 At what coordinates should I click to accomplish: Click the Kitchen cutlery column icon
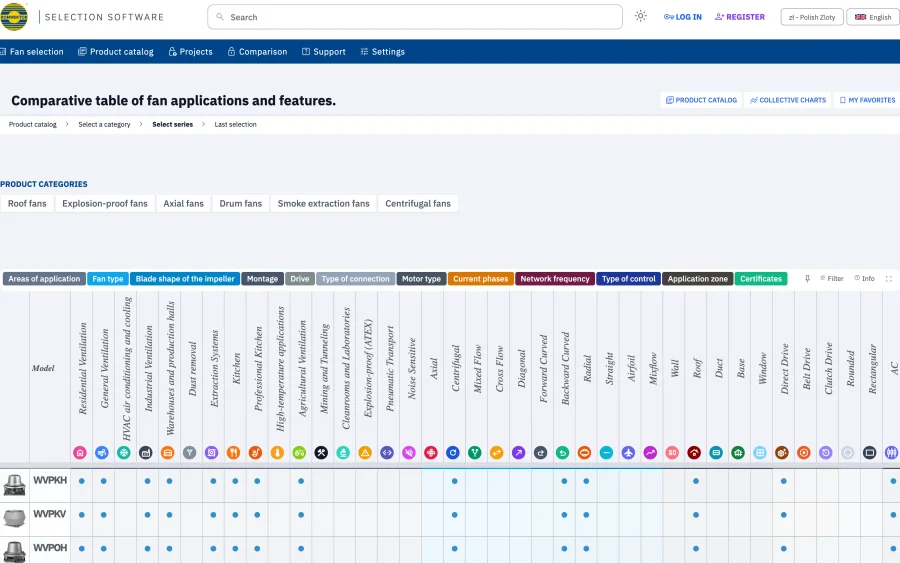tap(233, 453)
